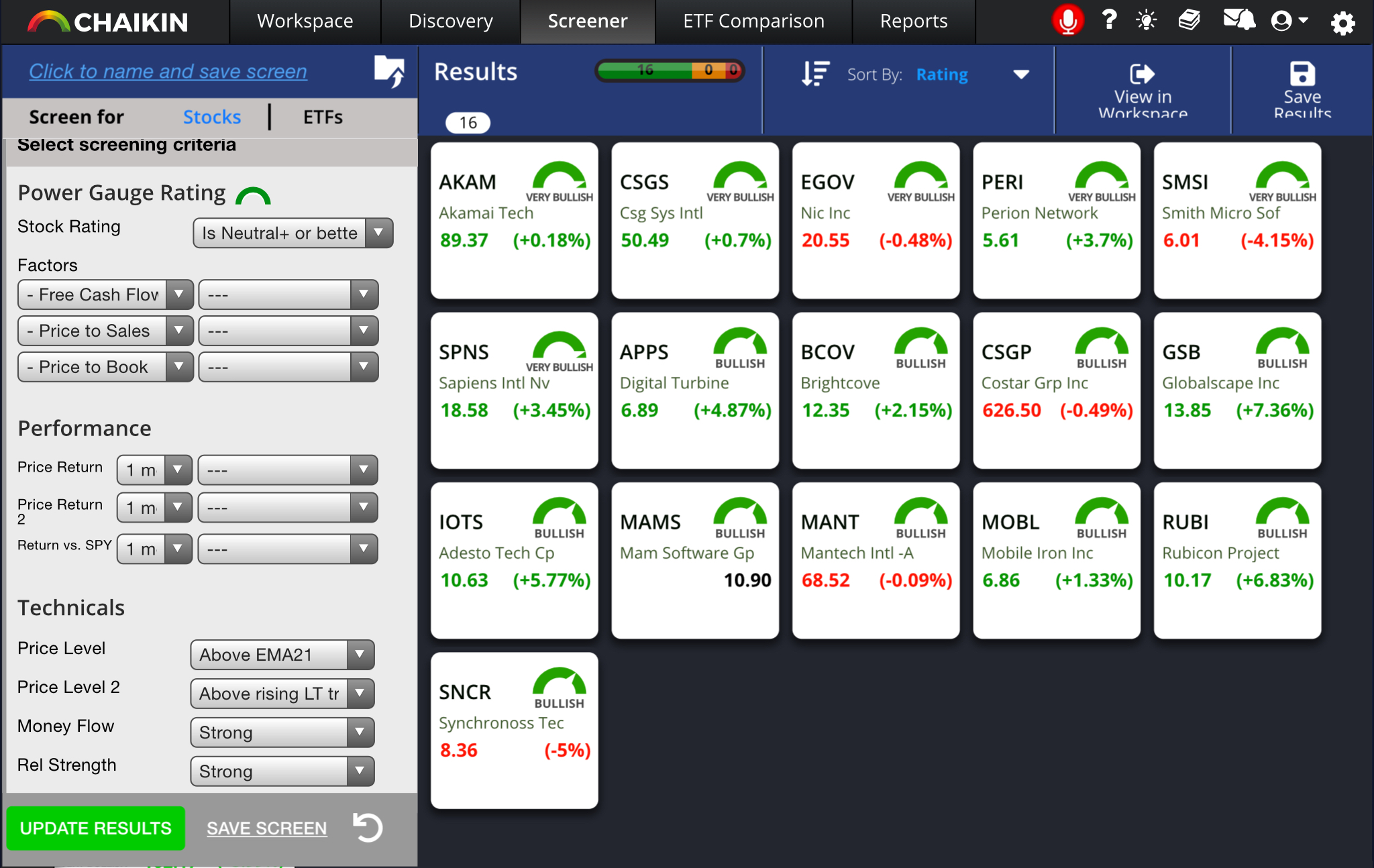Open the settings gear icon
Image resolution: width=1374 pixels, height=868 pixels.
[1342, 23]
